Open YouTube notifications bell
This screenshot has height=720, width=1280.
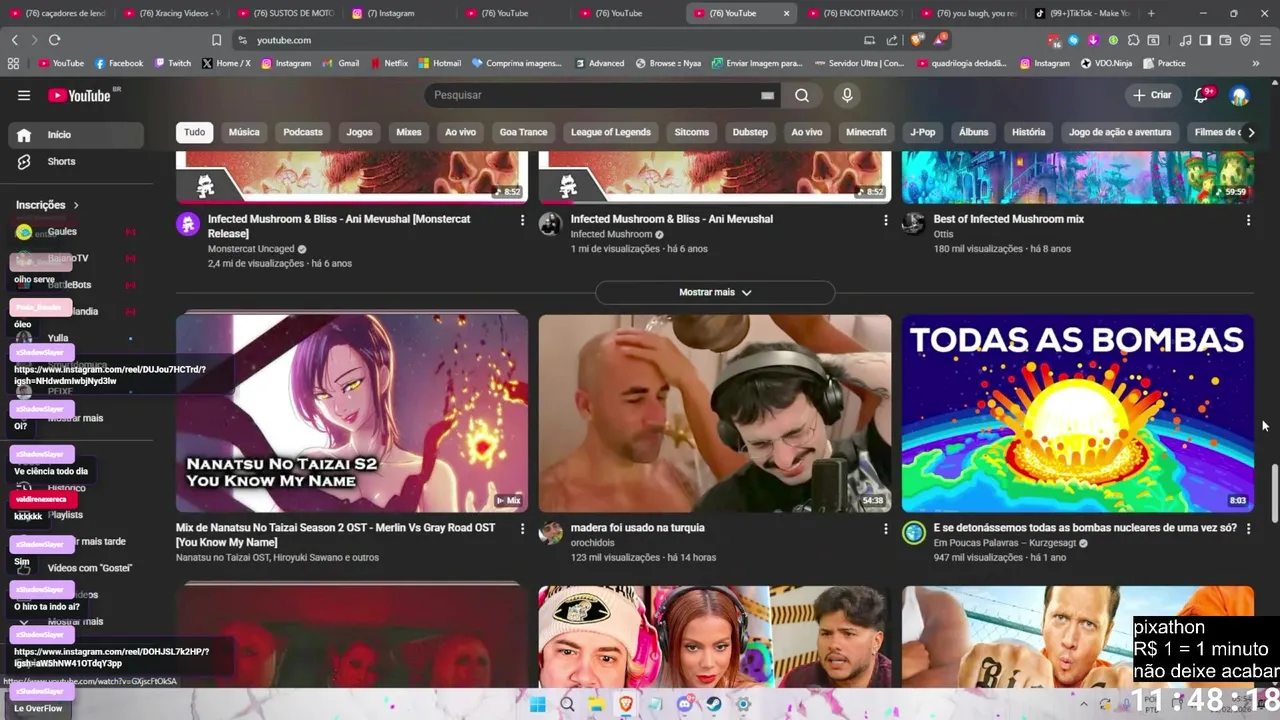[1201, 95]
